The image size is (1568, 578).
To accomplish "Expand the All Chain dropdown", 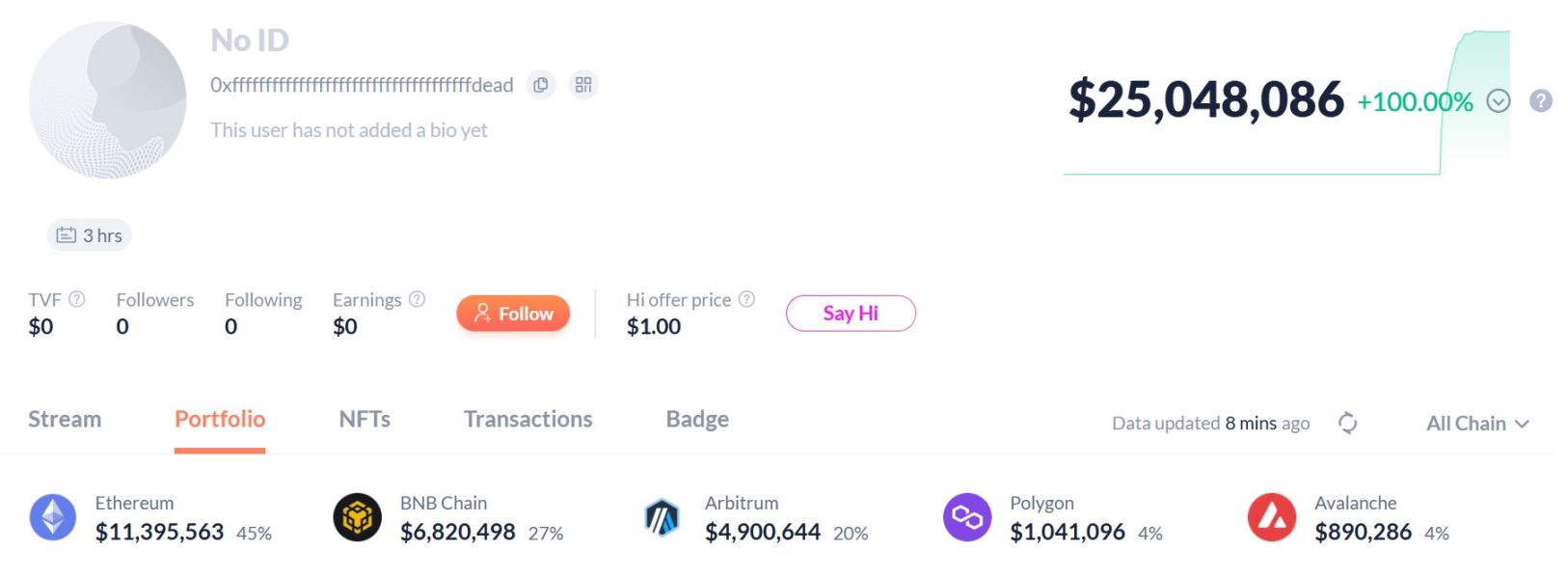I will 1477,424.
